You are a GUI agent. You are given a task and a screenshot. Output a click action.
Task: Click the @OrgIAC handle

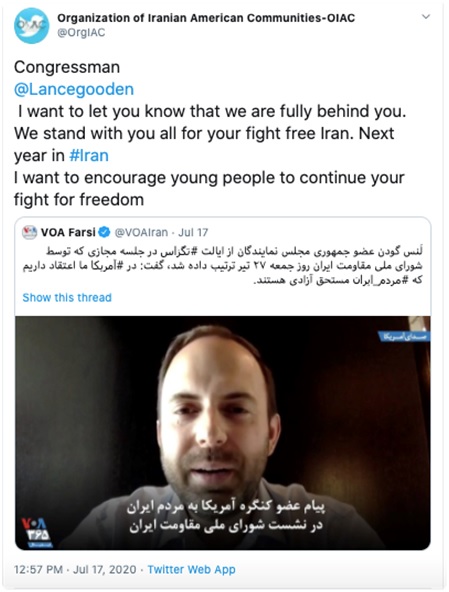(x=81, y=33)
